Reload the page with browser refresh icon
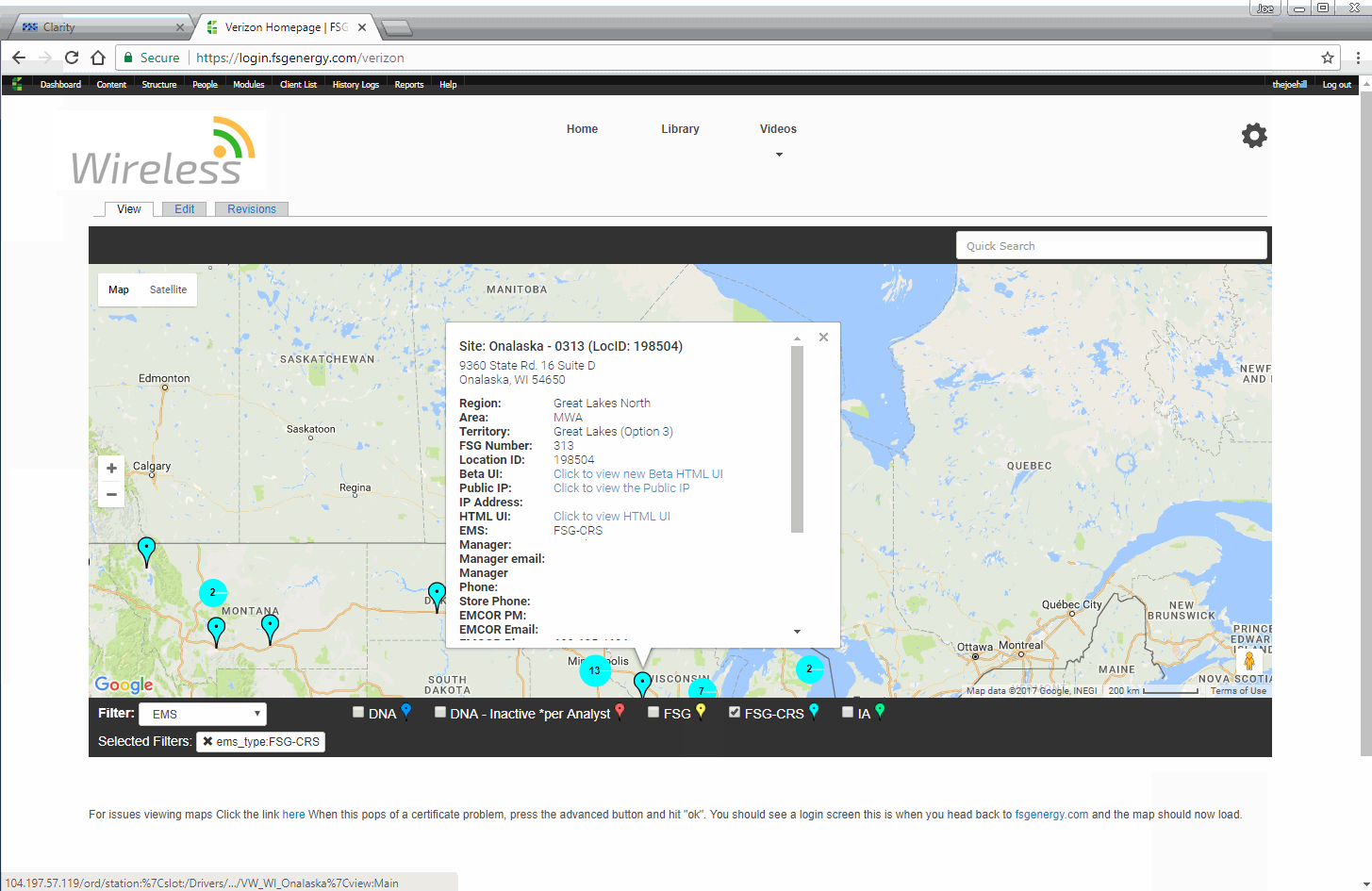 72,58
